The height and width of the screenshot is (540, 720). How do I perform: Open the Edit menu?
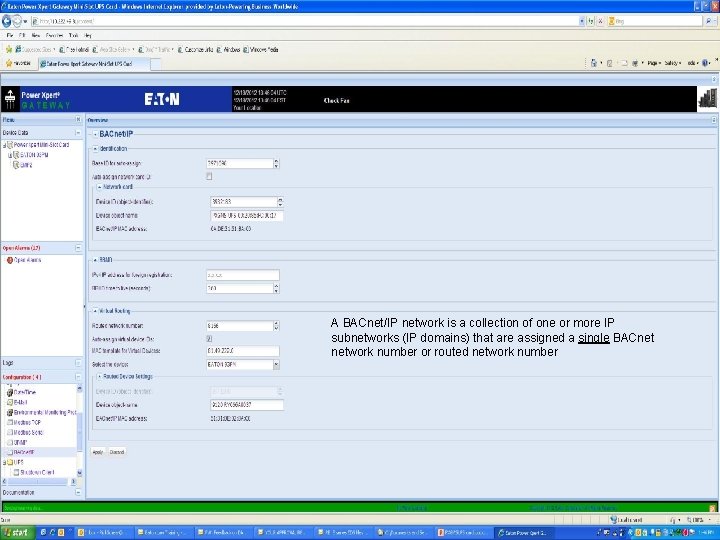tap(22, 35)
